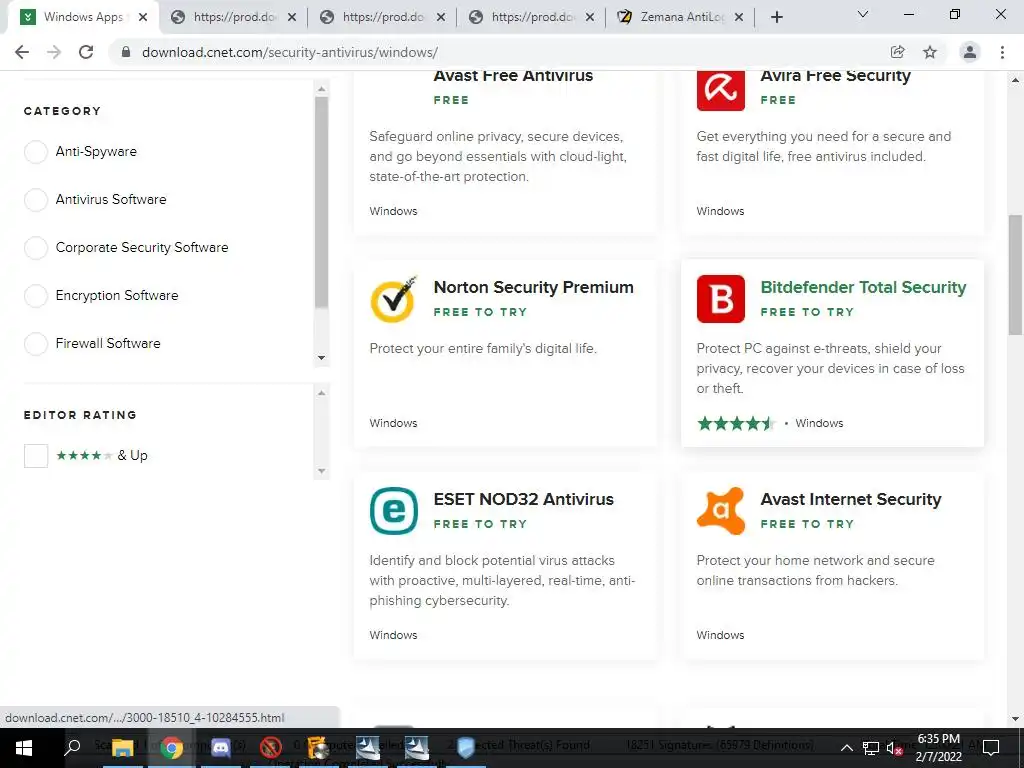The width and height of the screenshot is (1024, 768).
Task: Tick the 4 stars & Up rating checkbox
Action: click(36, 456)
